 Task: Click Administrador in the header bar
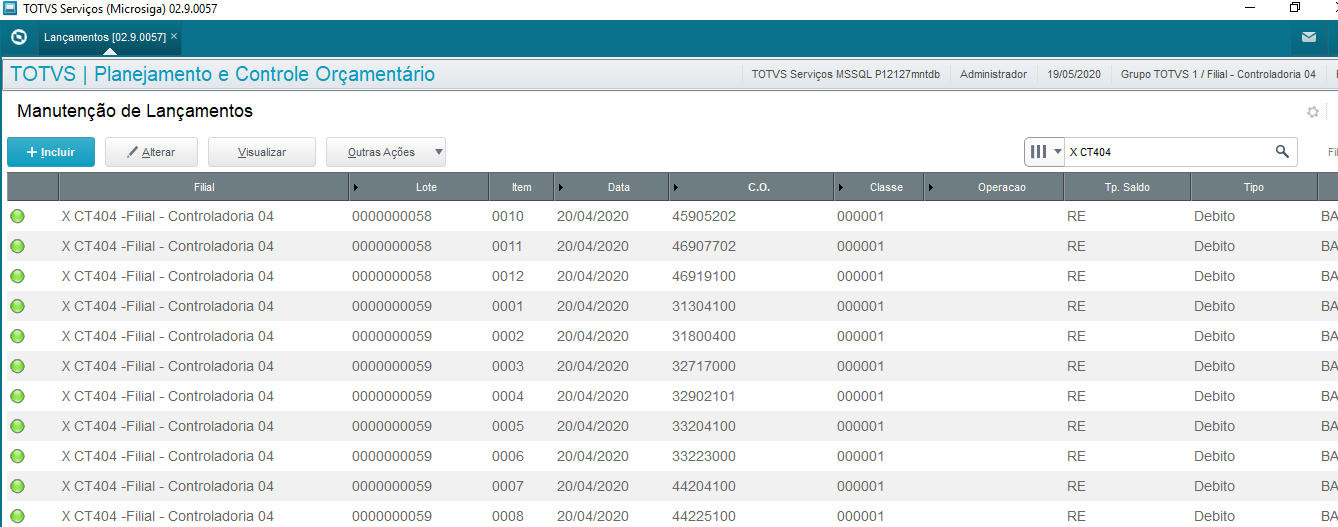coord(993,74)
